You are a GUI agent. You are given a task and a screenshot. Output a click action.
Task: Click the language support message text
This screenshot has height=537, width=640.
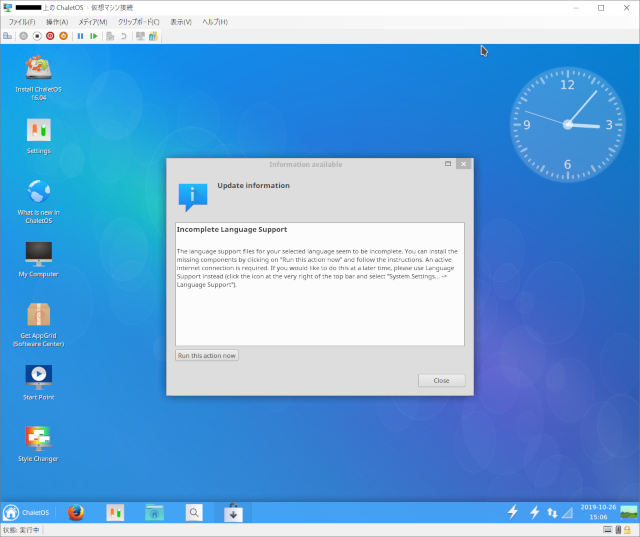pyautogui.click(x=317, y=268)
